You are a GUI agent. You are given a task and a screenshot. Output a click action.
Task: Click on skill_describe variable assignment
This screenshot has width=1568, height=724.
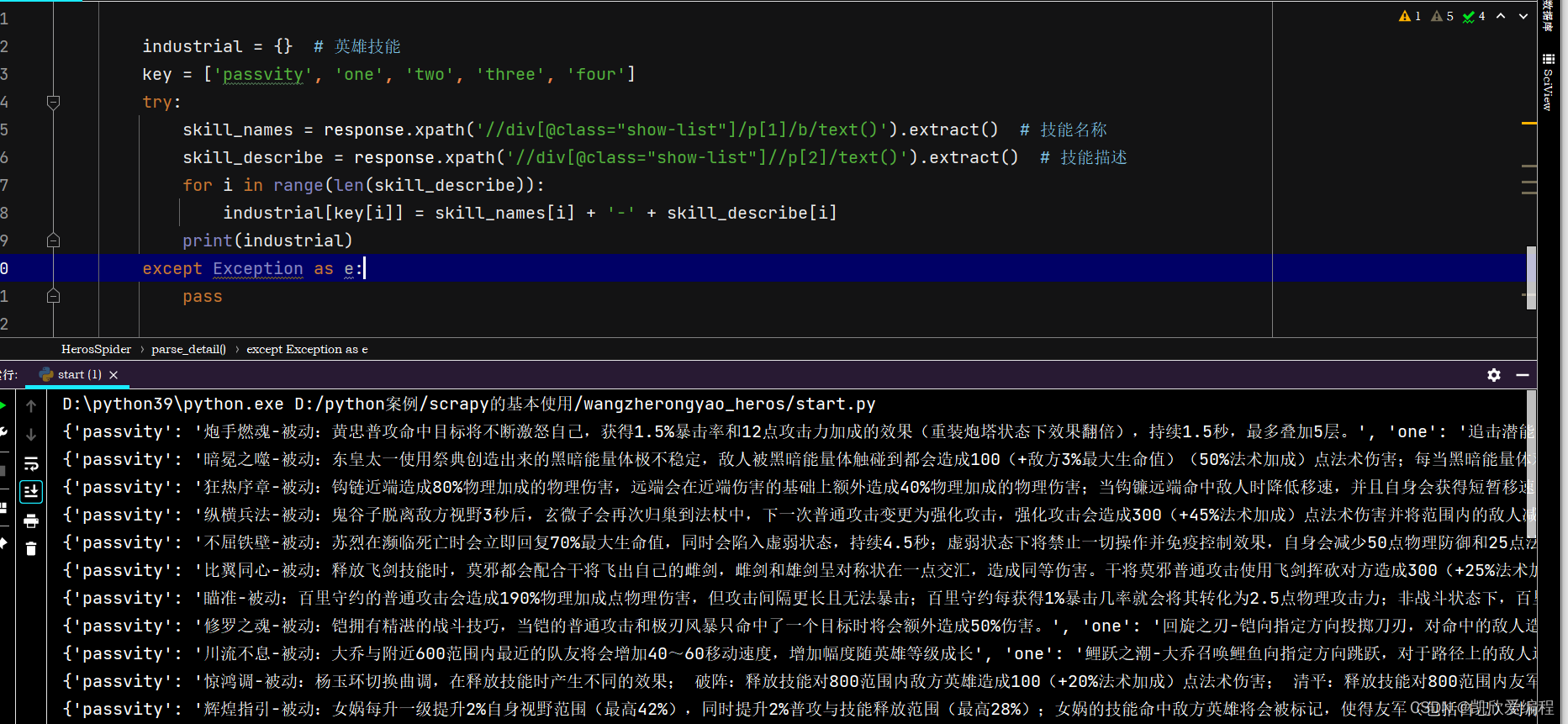[253, 157]
